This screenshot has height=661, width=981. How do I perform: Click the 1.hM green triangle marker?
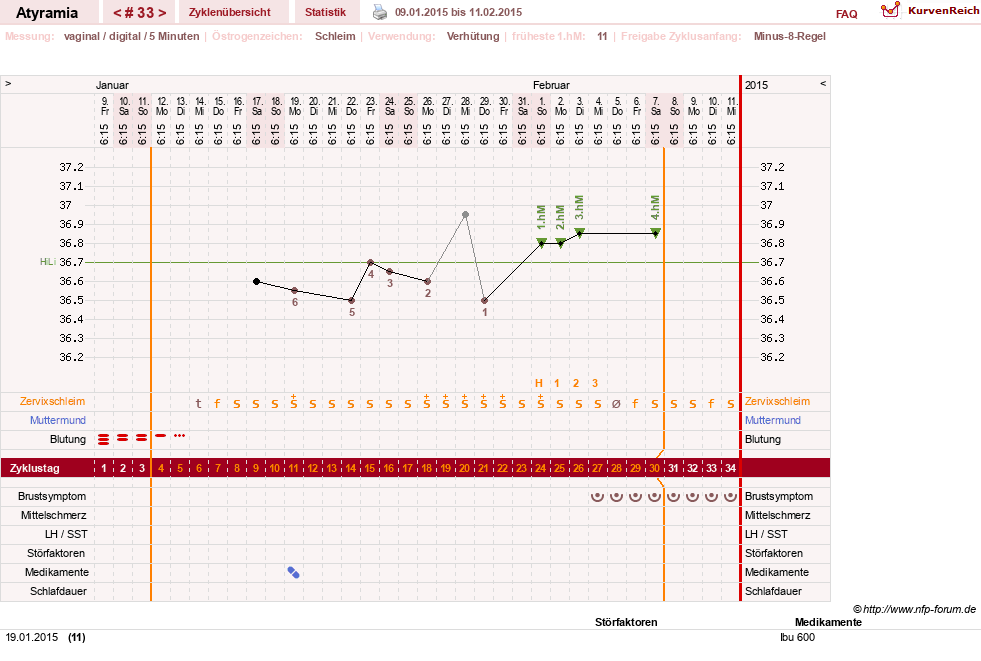click(x=542, y=242)
